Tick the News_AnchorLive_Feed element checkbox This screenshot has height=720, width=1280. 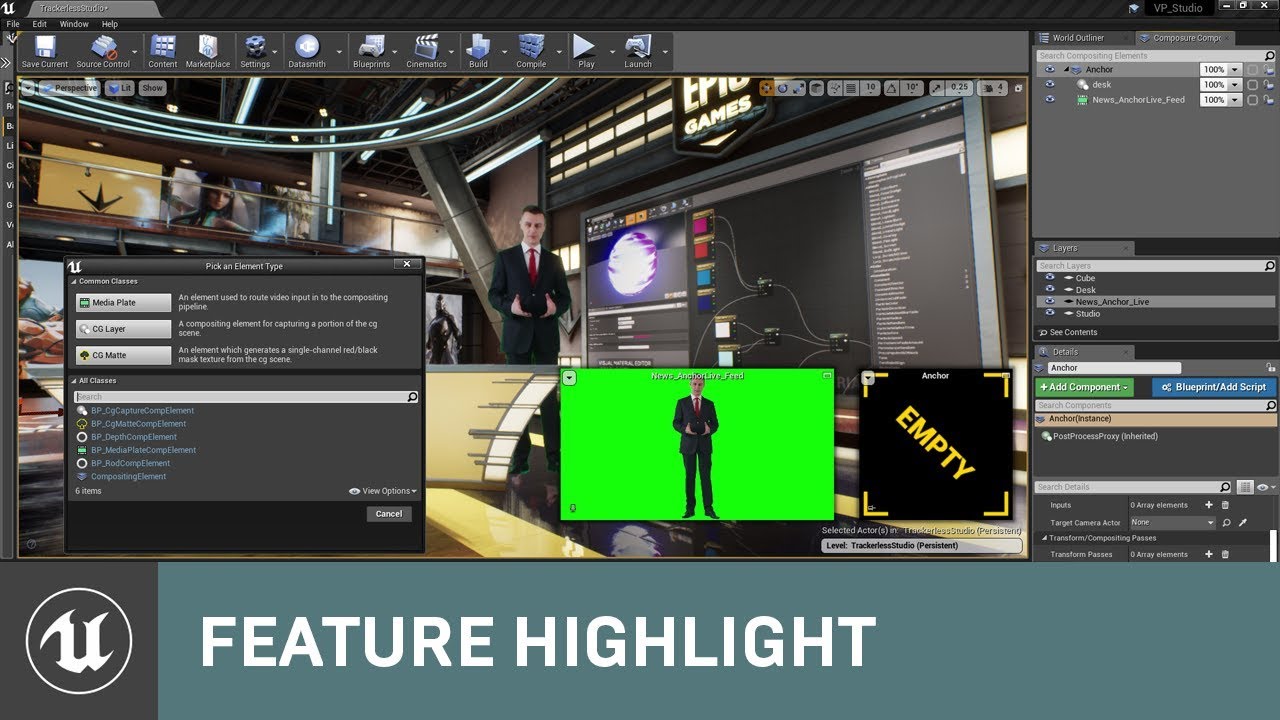[x=1253, y=100]
